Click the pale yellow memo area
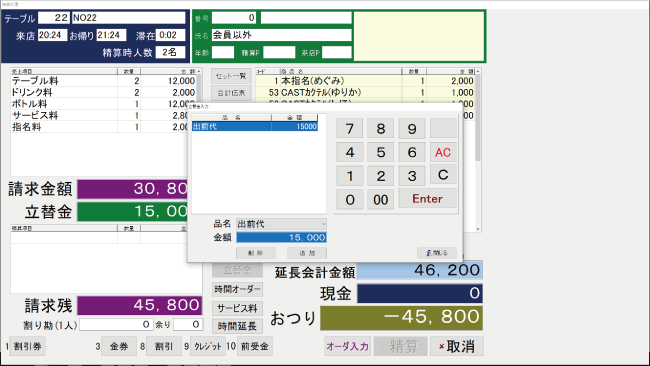 click(419, 36)
